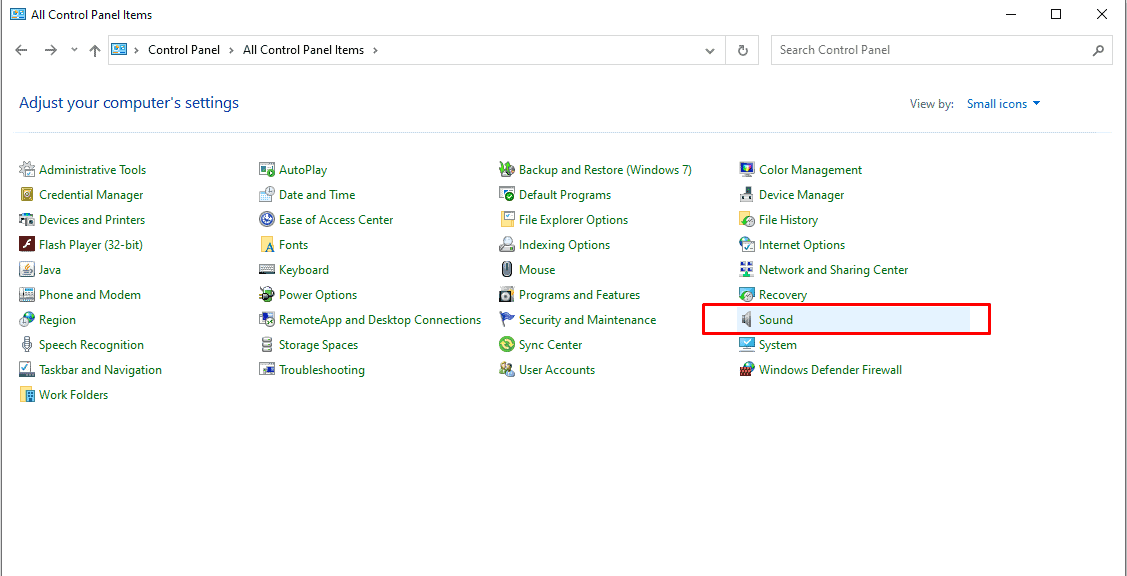This screenshot has width=1127, height=576.
Task: Click the Sound speaker icon
Action: [746, 320]
